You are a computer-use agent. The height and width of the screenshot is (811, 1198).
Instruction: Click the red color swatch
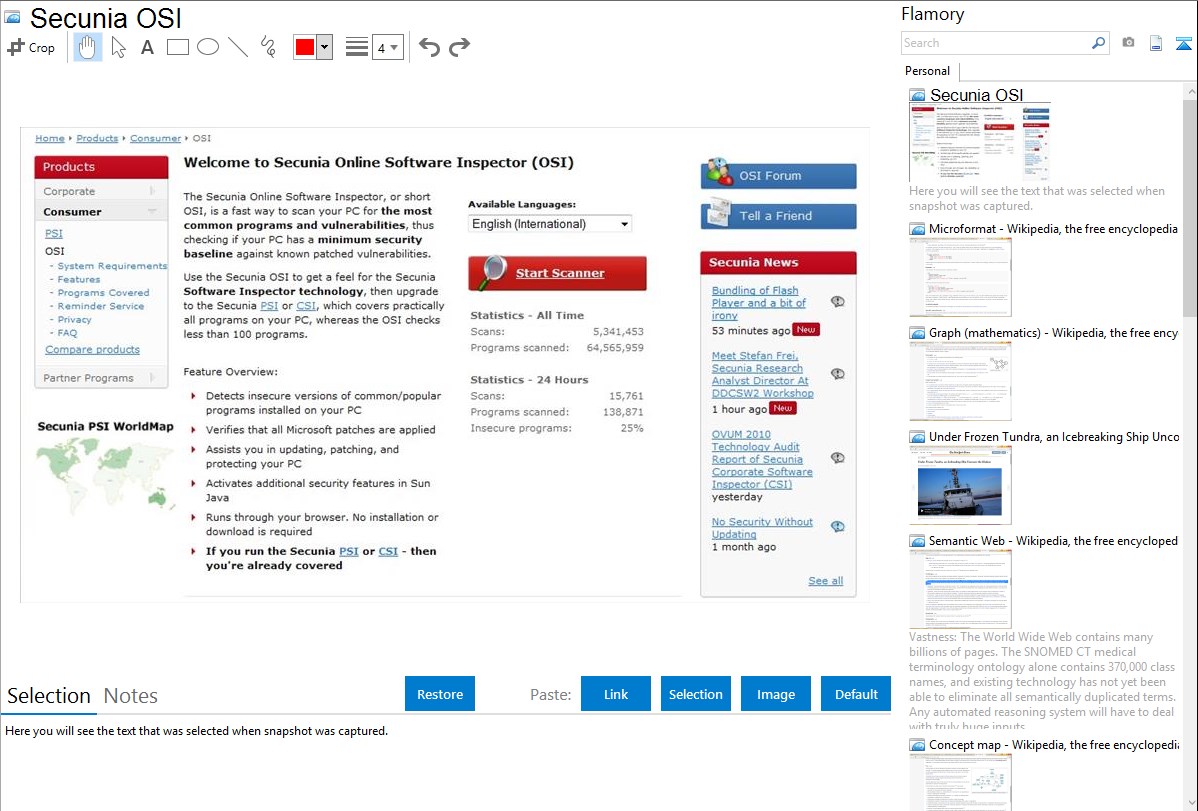305,47
